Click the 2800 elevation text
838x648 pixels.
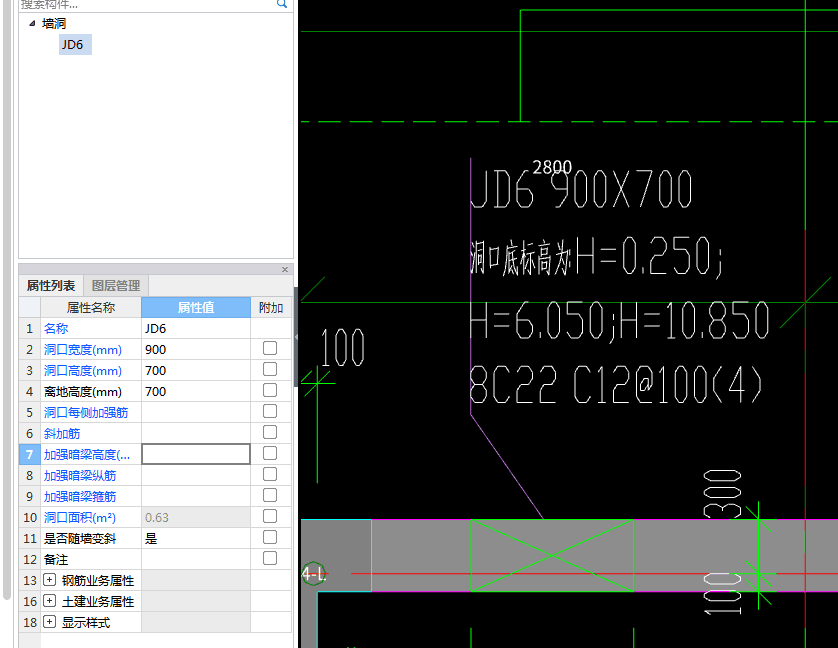click(x=552, y=167)
